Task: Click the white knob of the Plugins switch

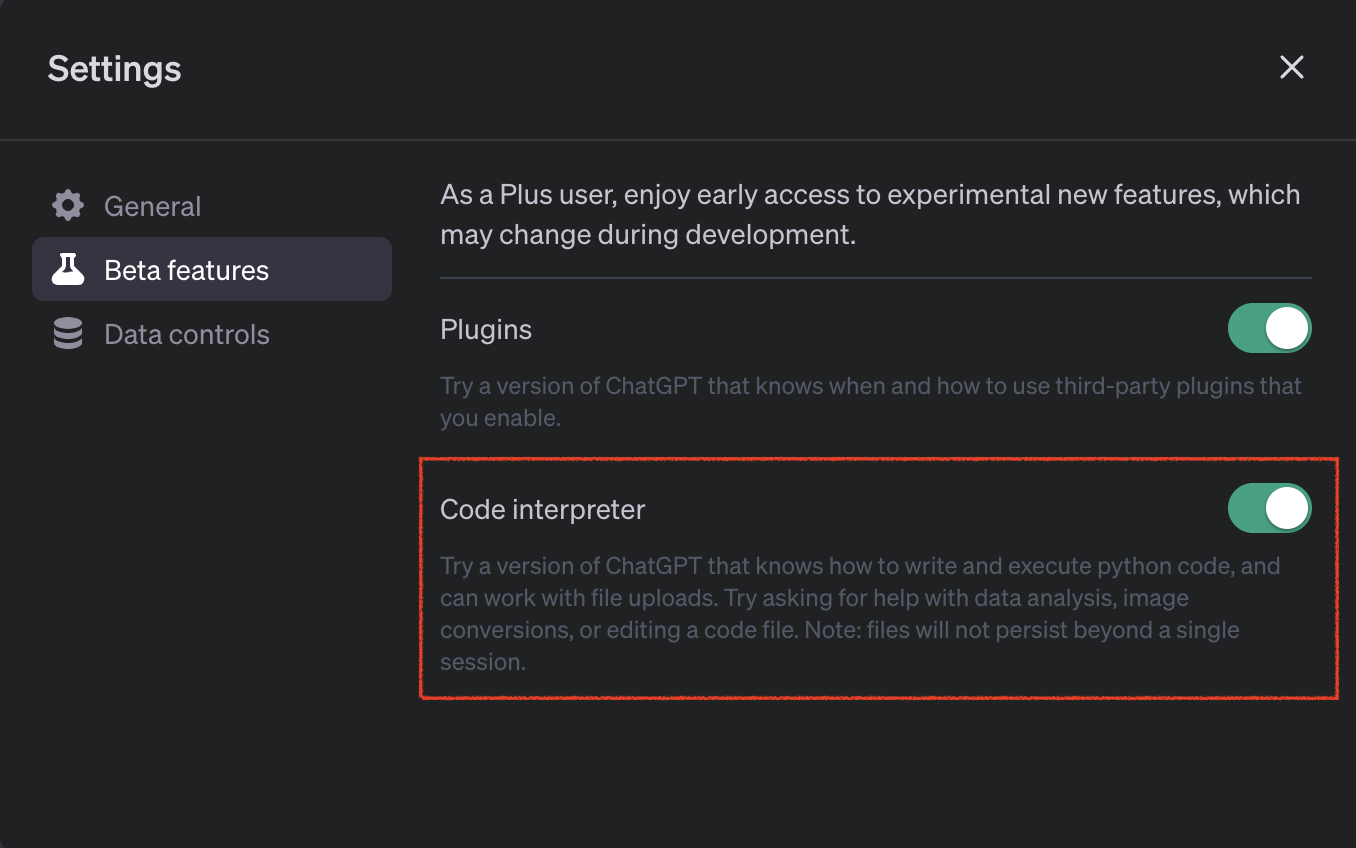Action: click(1289, 328)
